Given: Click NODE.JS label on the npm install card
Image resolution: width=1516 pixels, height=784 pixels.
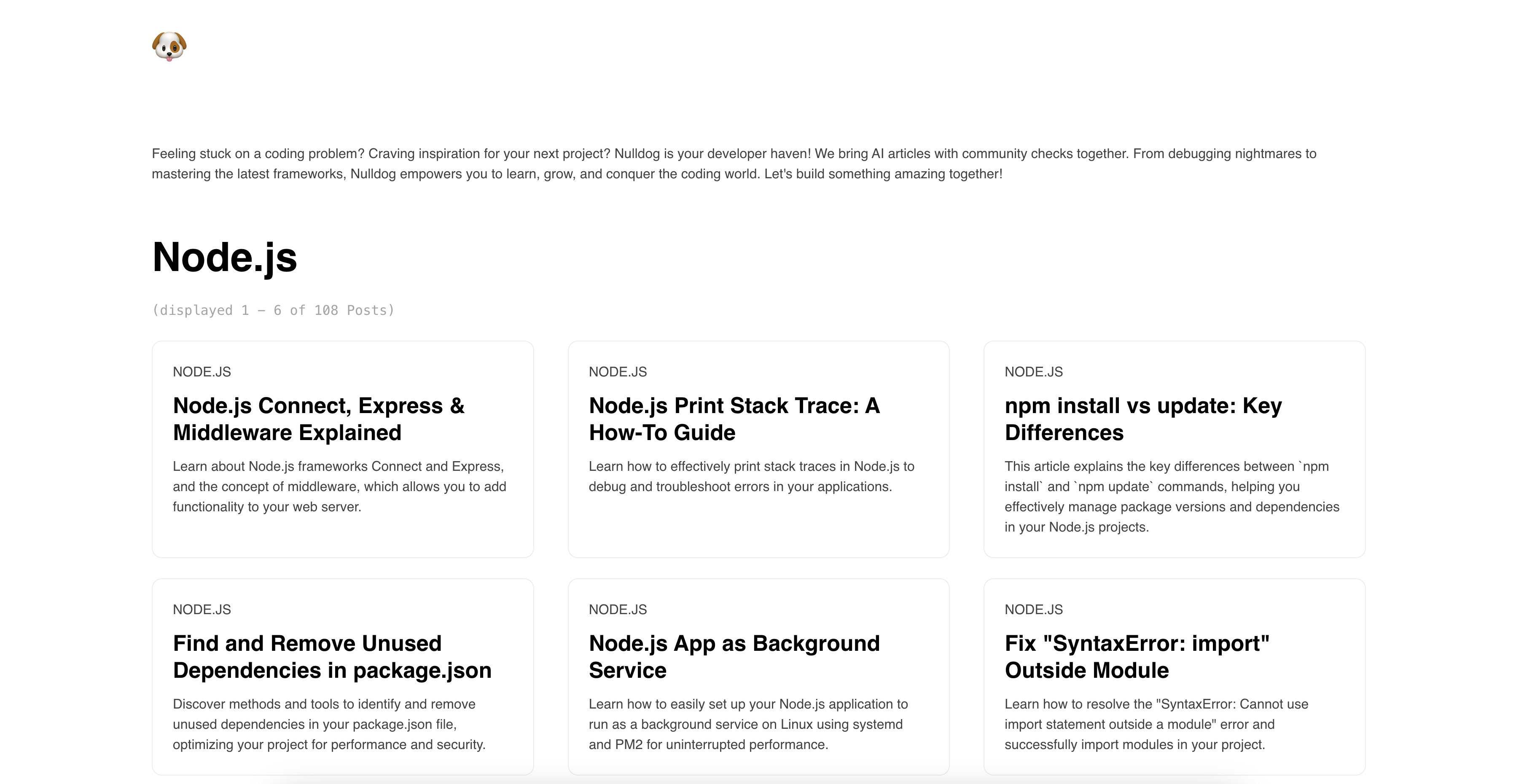Looking at the screenshot, I should tap(1033, 371).
